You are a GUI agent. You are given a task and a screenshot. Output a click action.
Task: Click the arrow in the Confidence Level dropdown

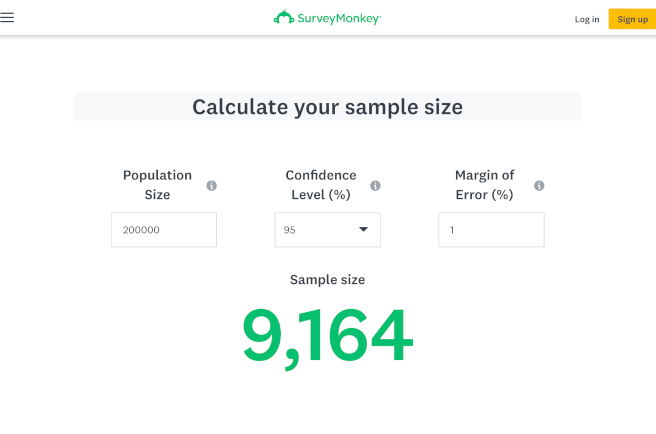point(363,230)
